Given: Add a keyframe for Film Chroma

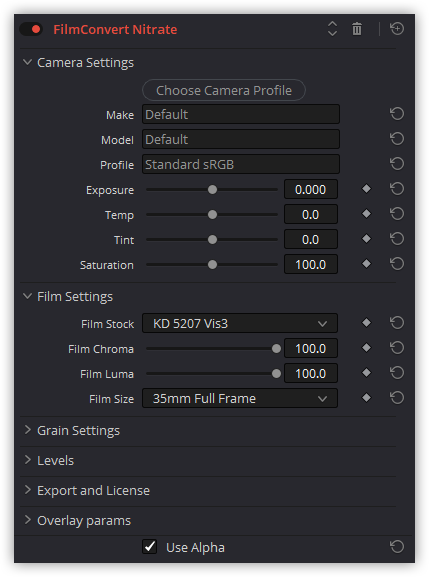Looking at the screenshot, I should coord(366,348).
